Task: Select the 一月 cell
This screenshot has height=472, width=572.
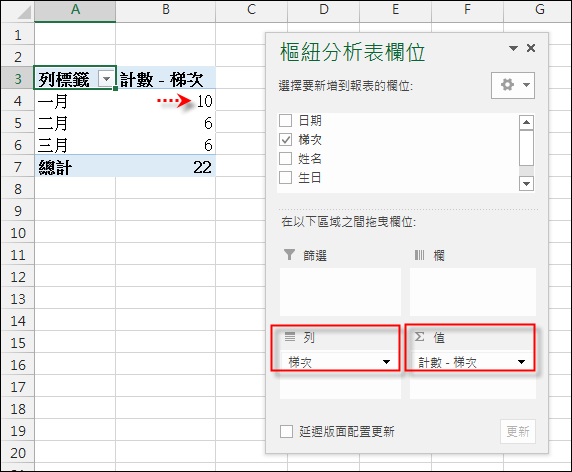Action: pyautogui.click(x=75, y=101)
